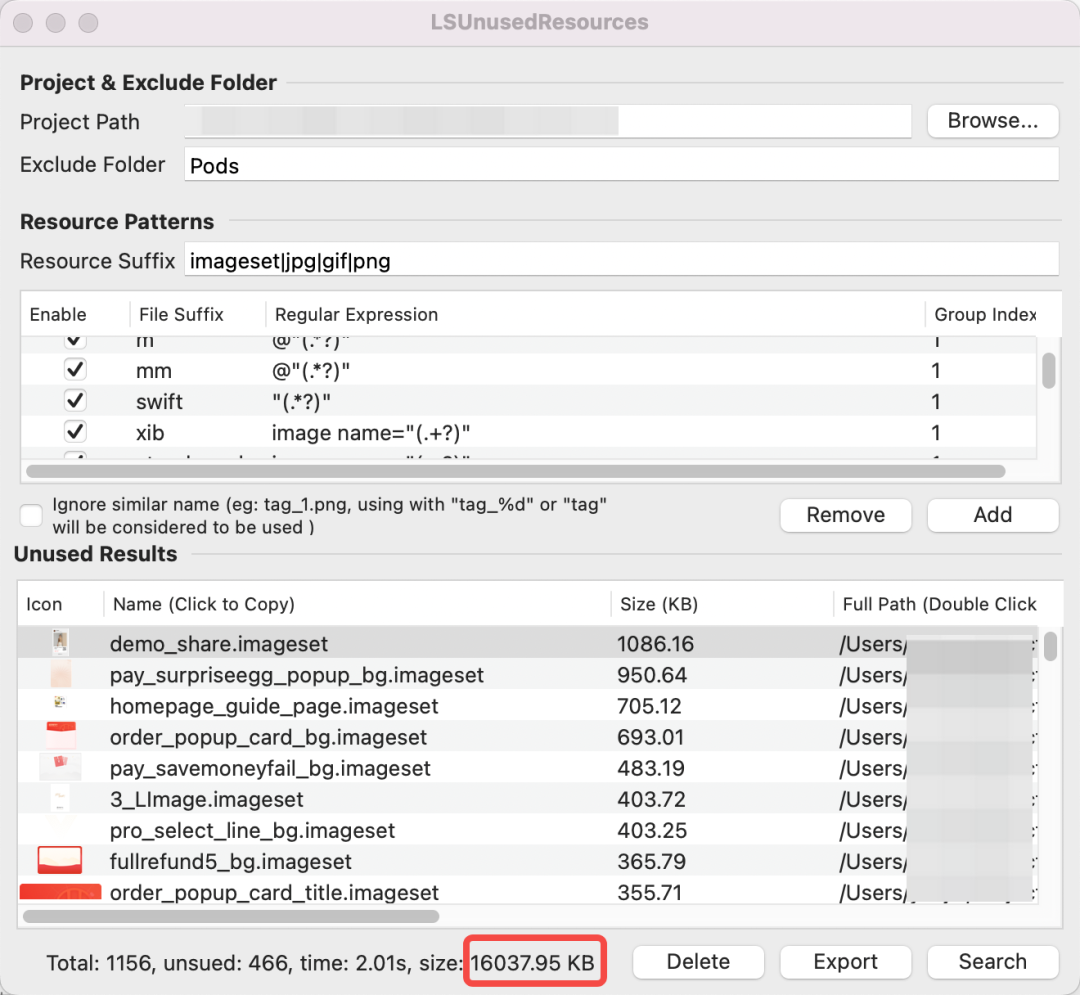Viewport: 1080px width, 995px height.
Task: Toggle the xib pattern checkbox
Action: coord(75,432)
